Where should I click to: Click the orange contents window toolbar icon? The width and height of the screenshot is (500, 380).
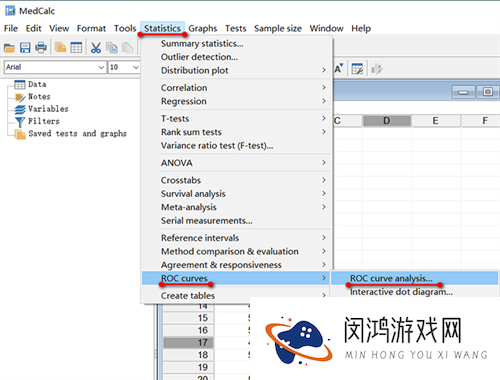click(x=60, y=48)
